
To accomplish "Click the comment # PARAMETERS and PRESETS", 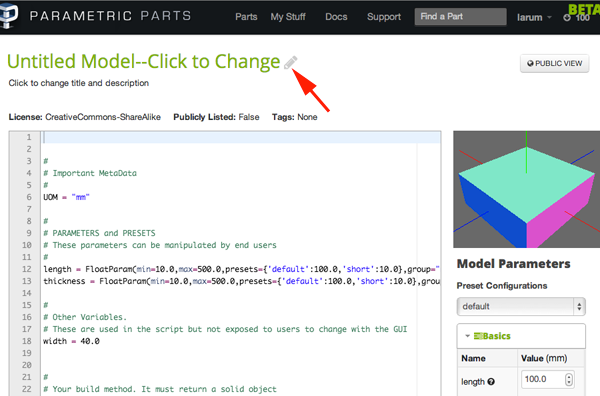I will (99, 233).
